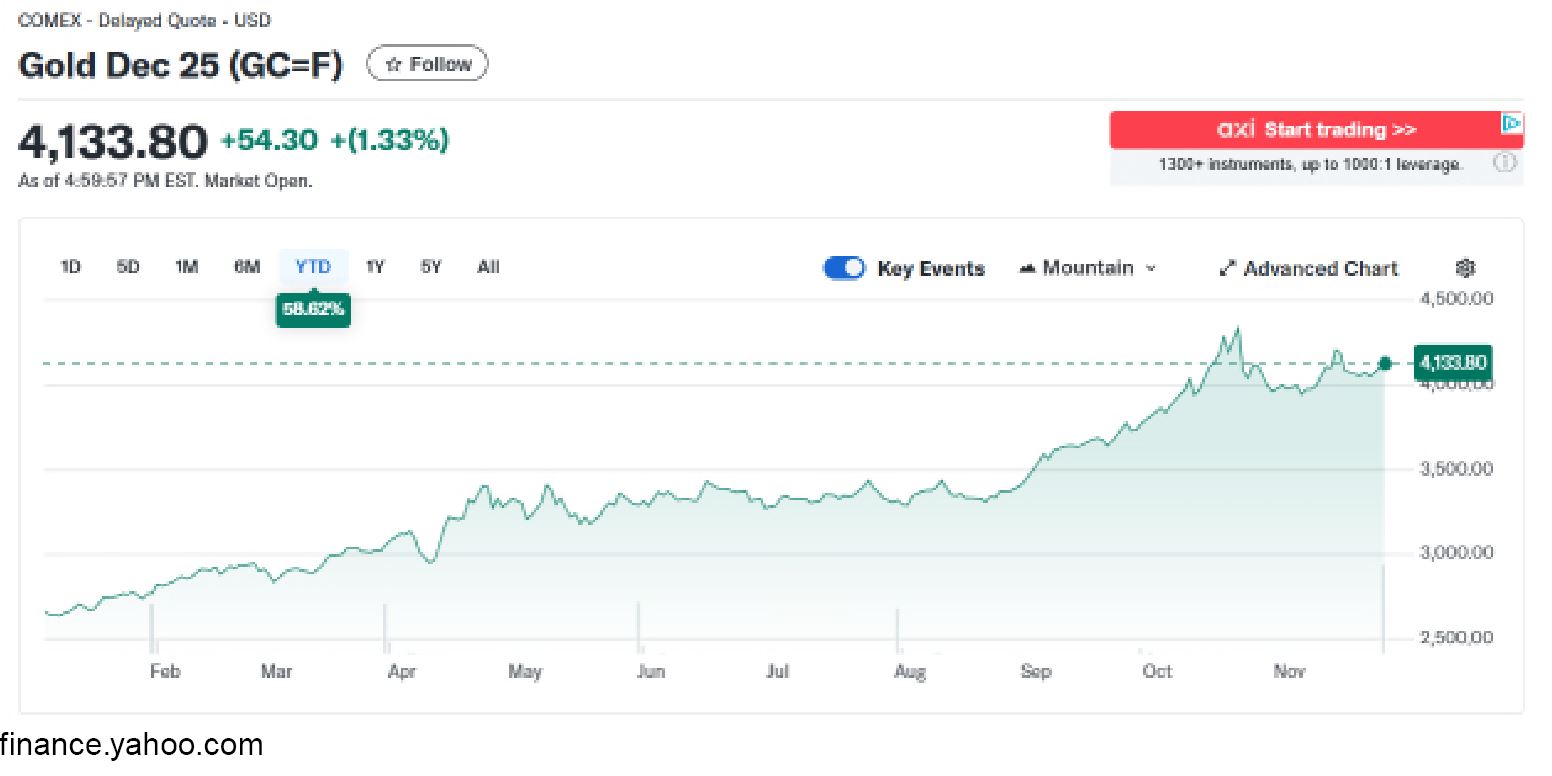Screen dimensions: 1552x776
Task: Show the All time range
Action: coord(488,267)
